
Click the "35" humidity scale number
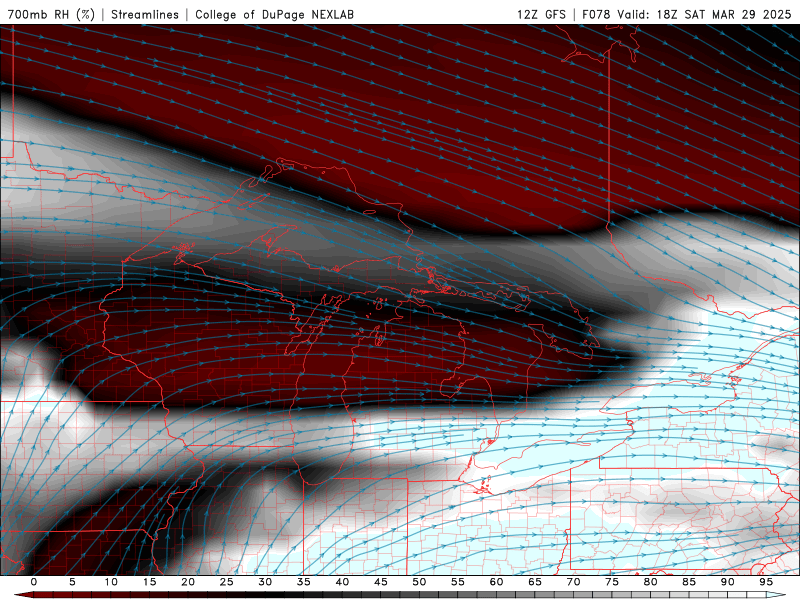304,582
